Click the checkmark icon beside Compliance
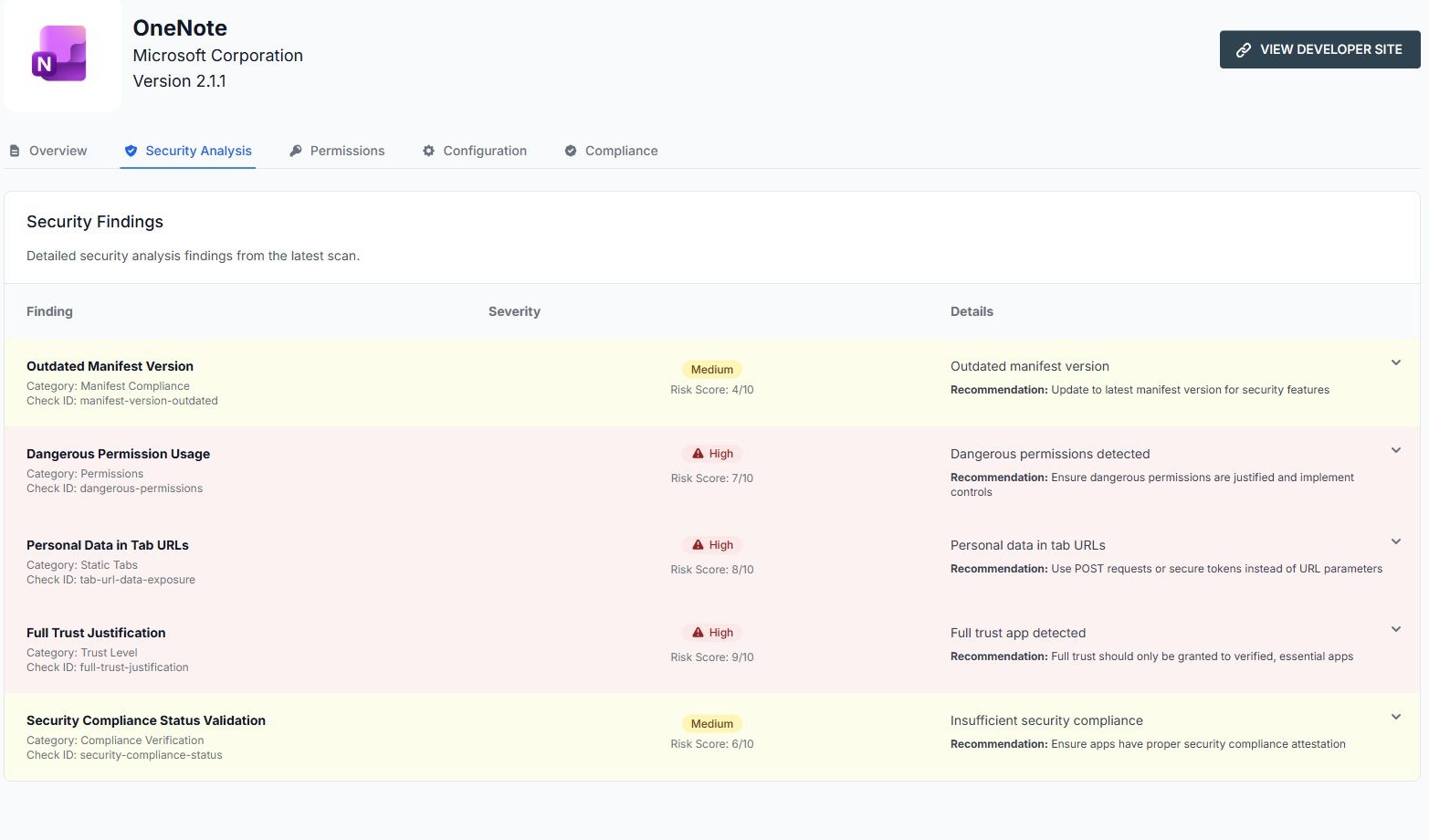The image size is (1429, 840). [x=571, y=151]
